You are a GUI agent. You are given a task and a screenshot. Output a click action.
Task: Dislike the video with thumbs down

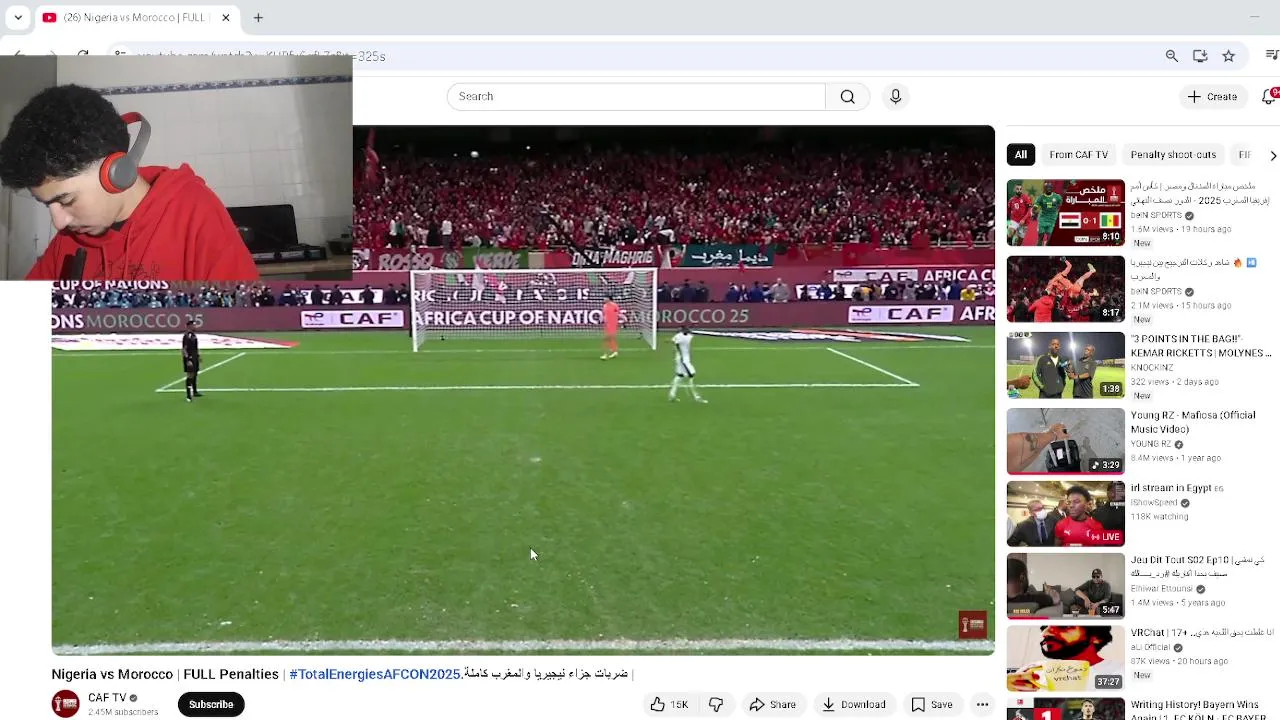point(716,704)
